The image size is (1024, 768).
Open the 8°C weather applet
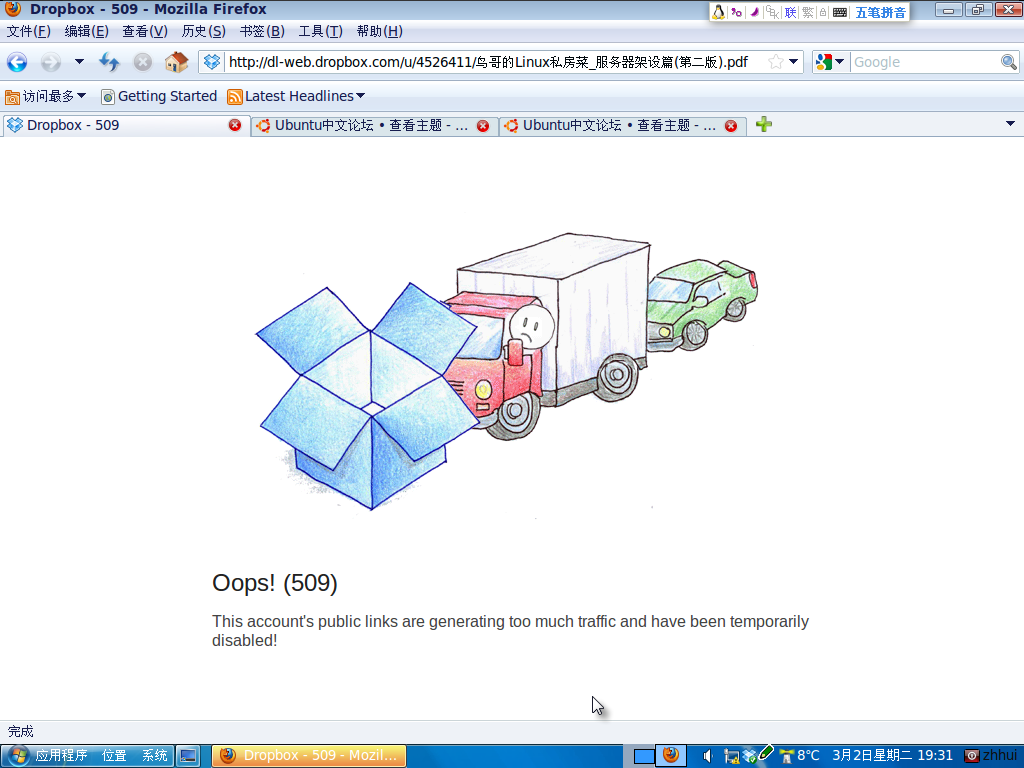(x=799, y=756)
